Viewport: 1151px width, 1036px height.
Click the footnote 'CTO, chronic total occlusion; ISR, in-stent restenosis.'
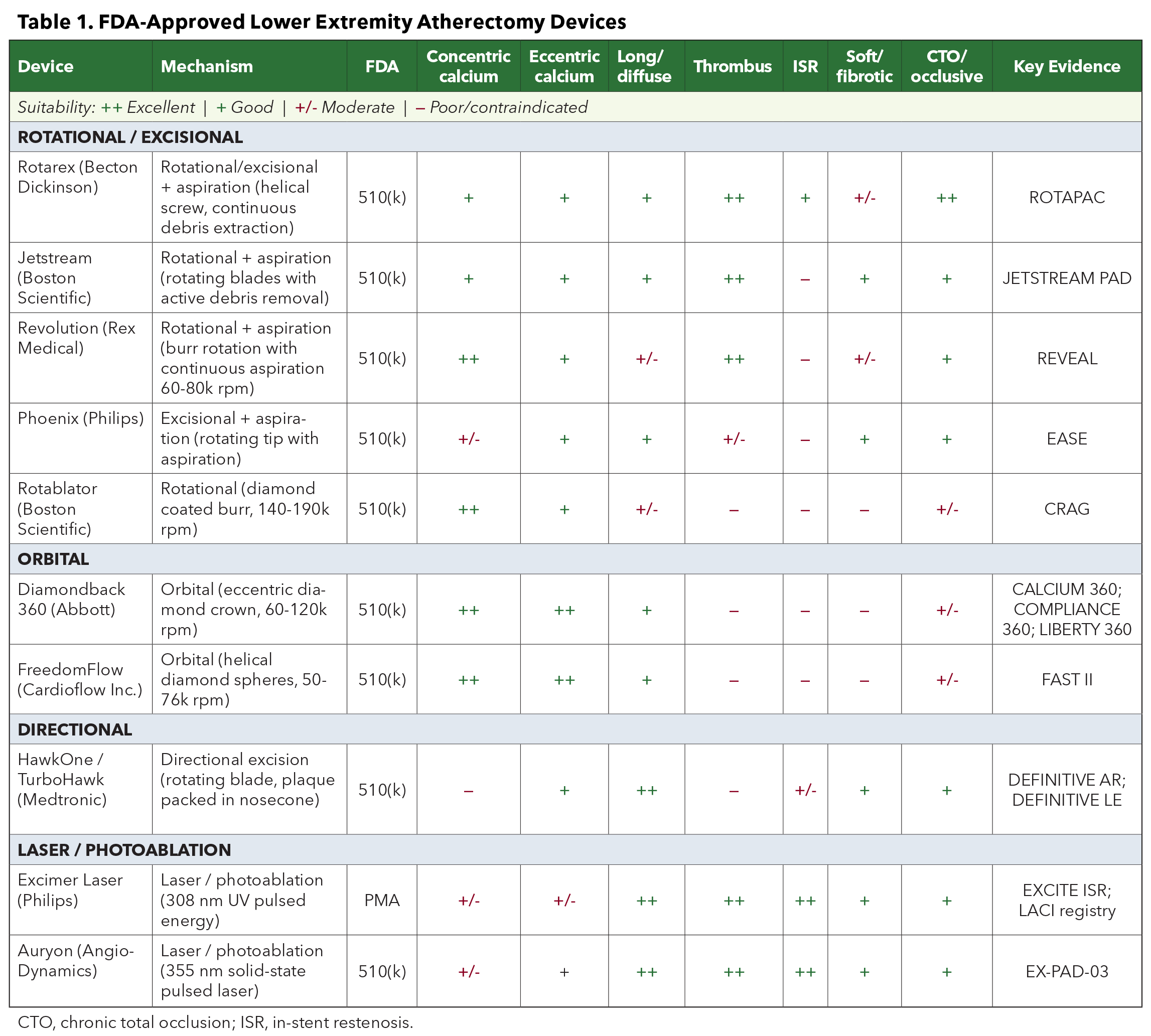215,1022
